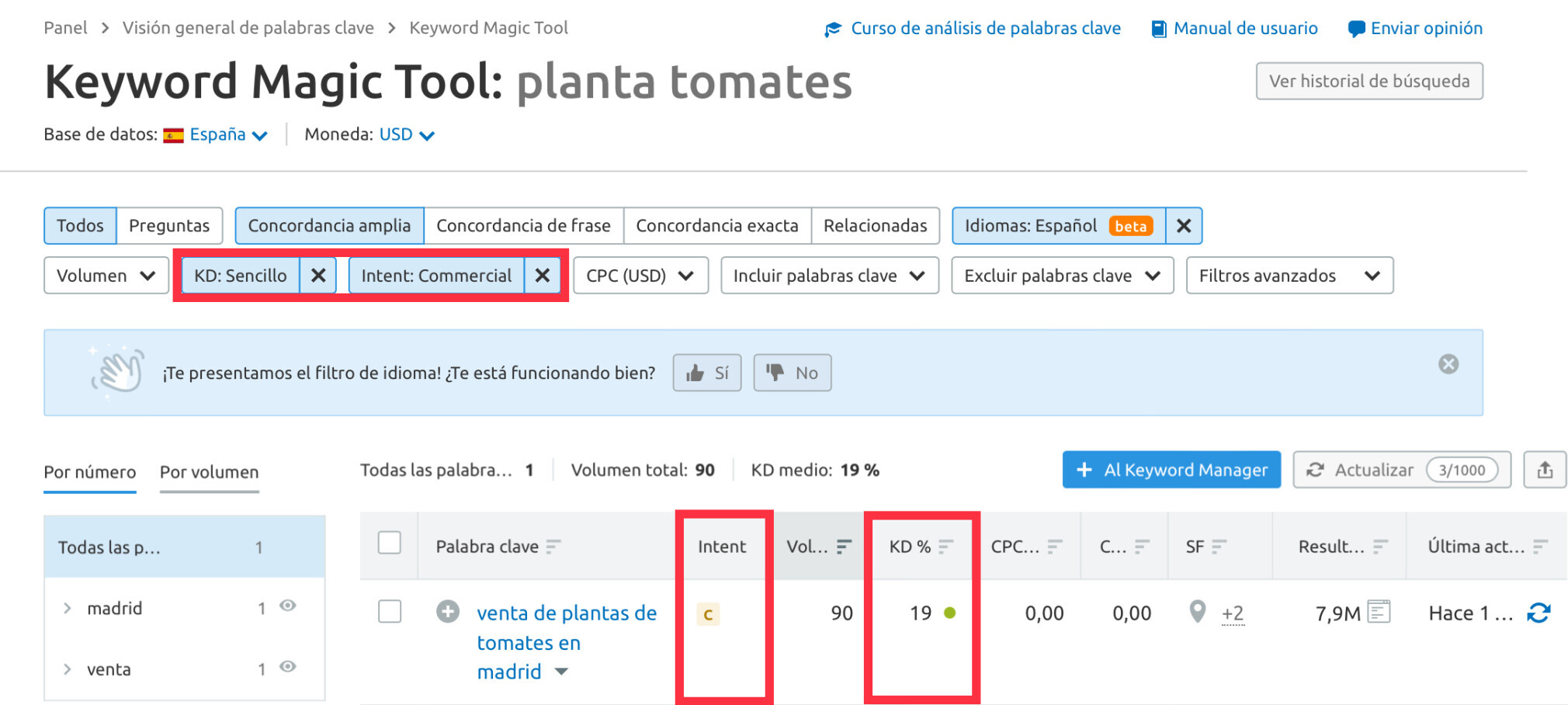Click the Enviar opinión feedback link

tap(1415, 29)
